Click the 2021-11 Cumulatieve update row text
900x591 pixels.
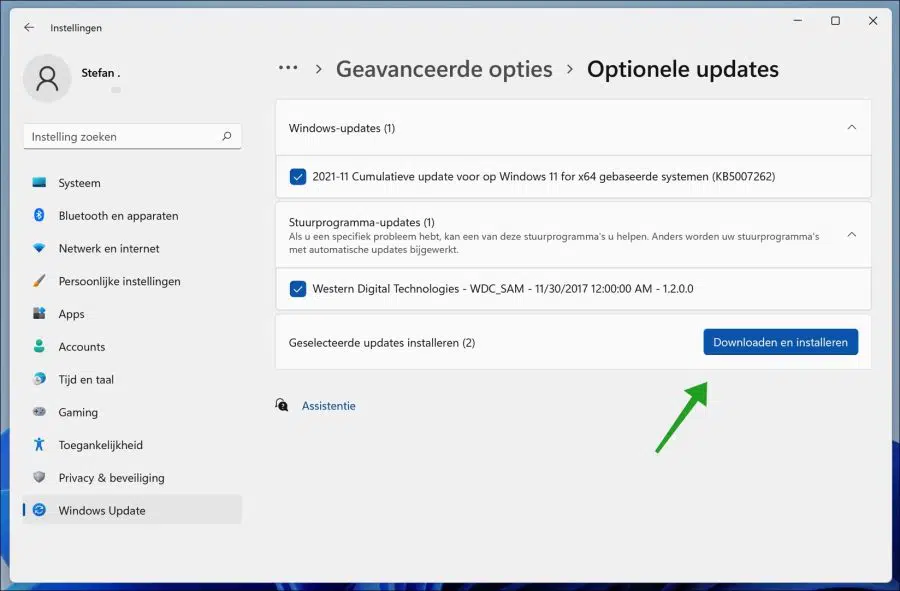(x=544, y=176)
